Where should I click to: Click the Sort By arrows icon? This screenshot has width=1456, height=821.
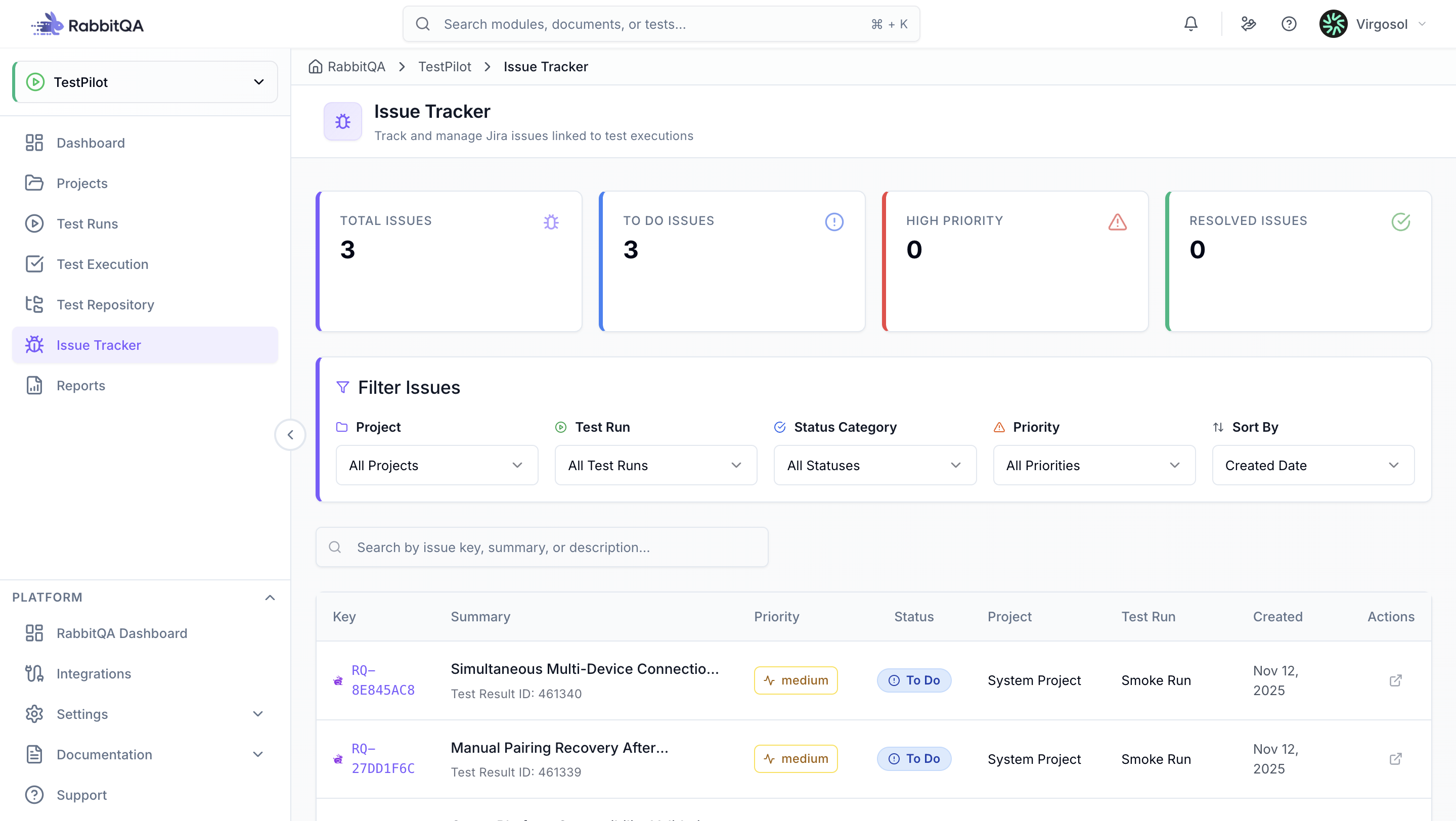[1218, 427]
